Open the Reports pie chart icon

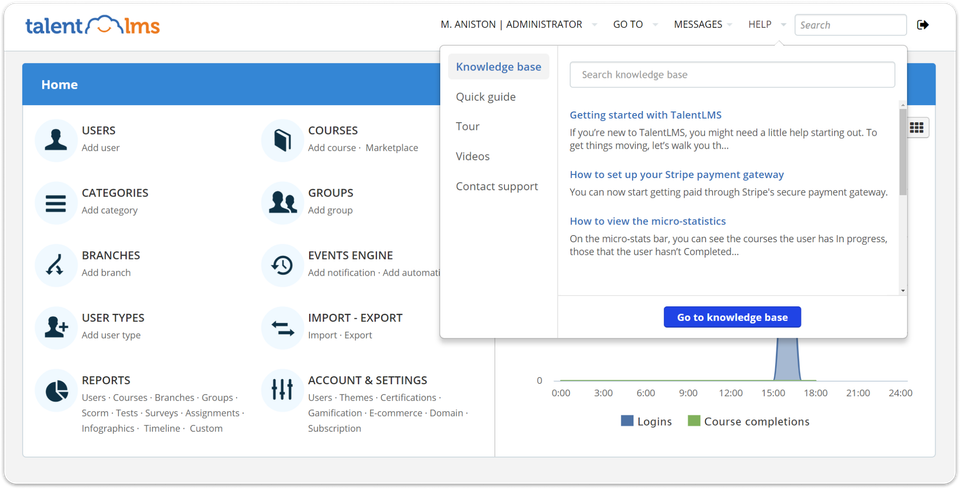pyautogui.click(x=56, y=390)
